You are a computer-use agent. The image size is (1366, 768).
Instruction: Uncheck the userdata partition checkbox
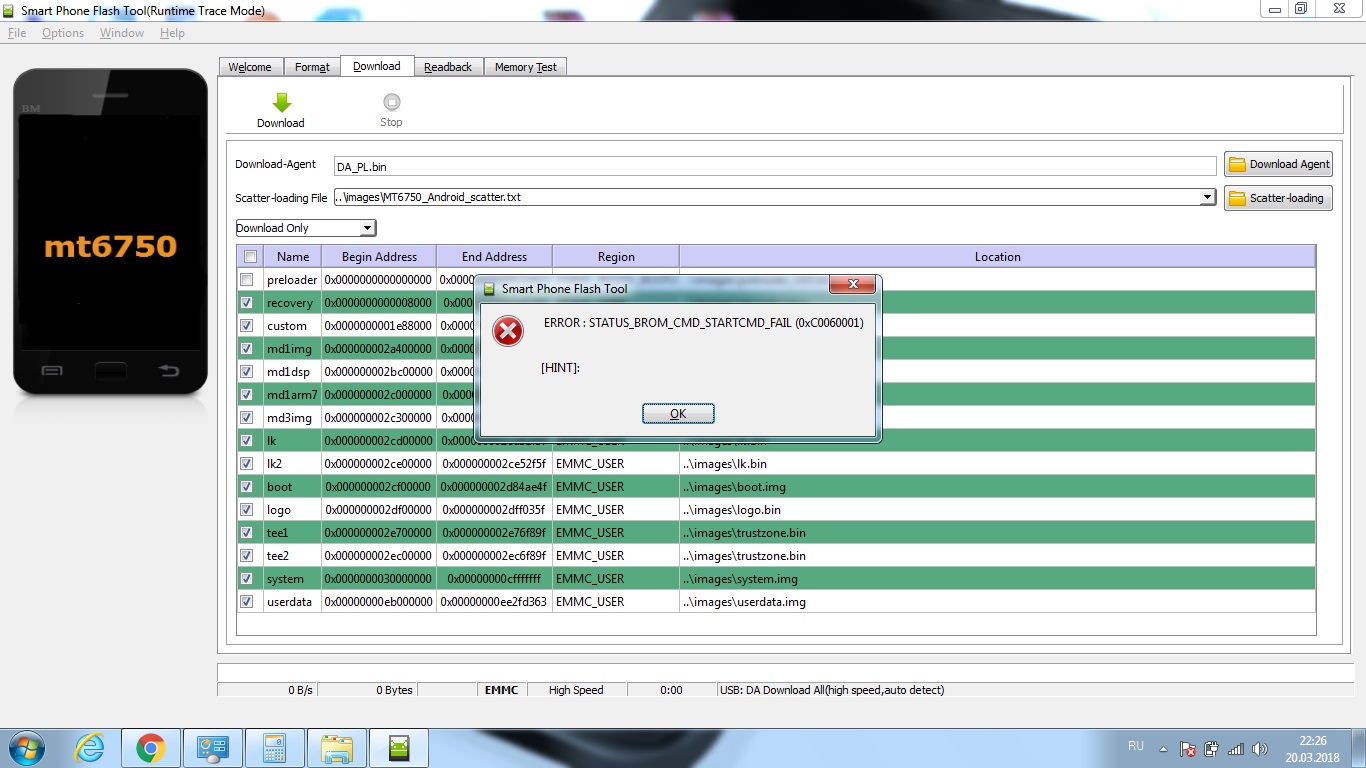click(247, 602)
